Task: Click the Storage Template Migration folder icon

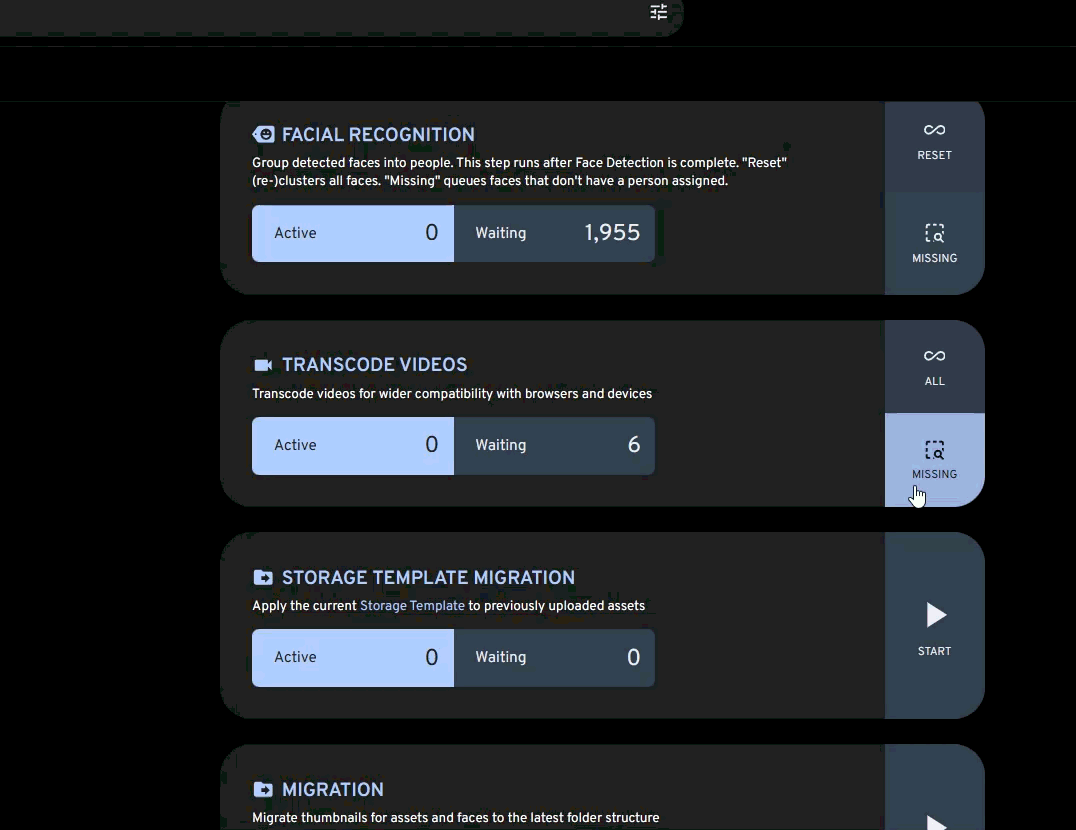Action: (263, 578)
